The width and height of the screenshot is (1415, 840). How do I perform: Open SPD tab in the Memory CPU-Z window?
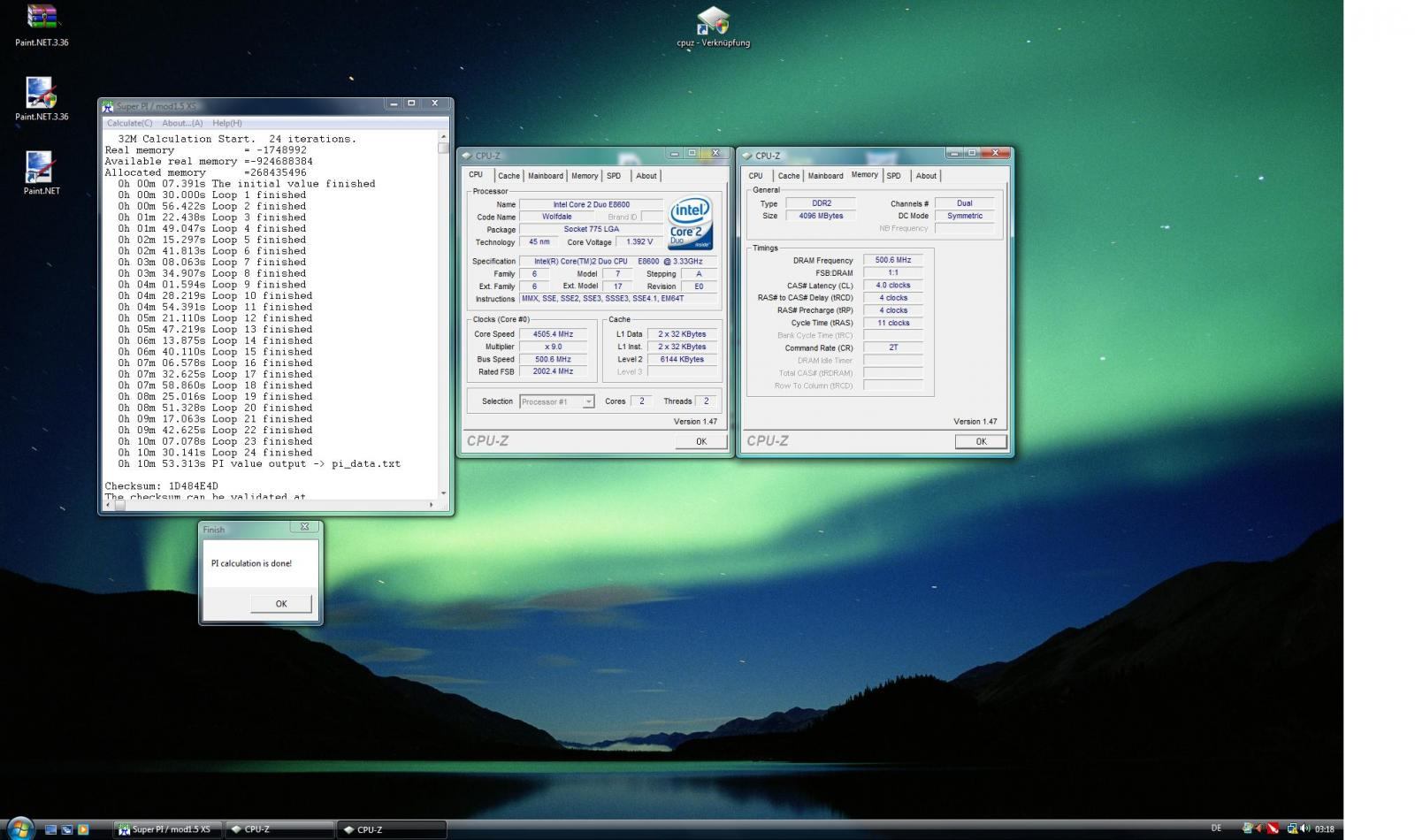coord(893,176)
